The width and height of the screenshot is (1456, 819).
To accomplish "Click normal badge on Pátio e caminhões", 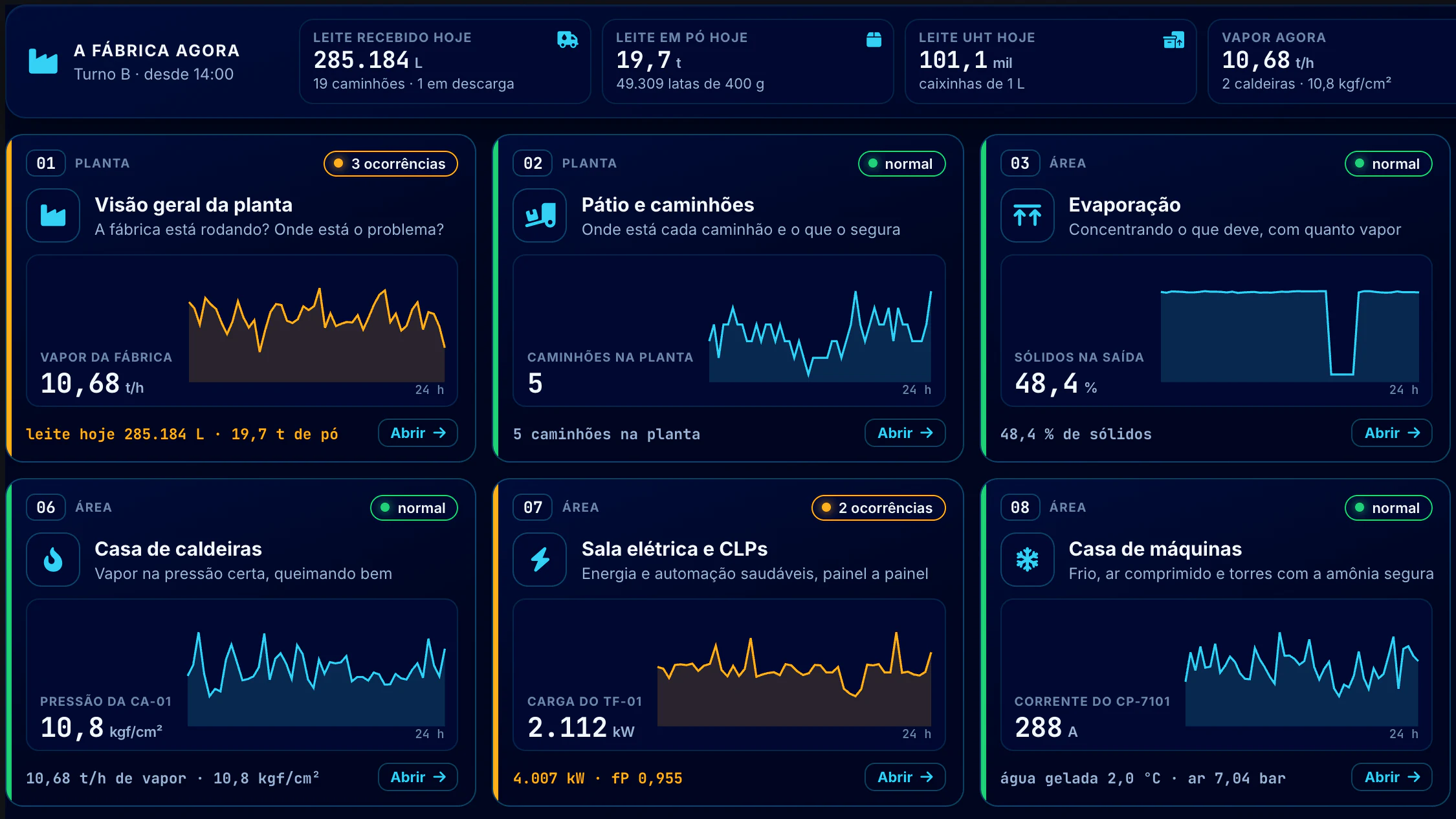I will click(901, 164).
